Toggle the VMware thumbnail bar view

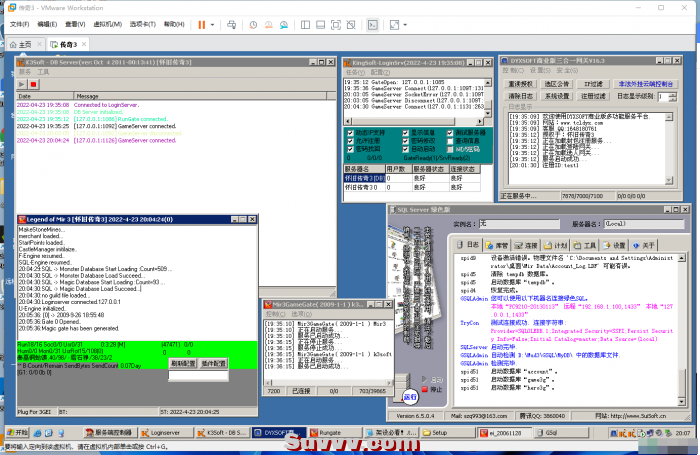[321, 25]
